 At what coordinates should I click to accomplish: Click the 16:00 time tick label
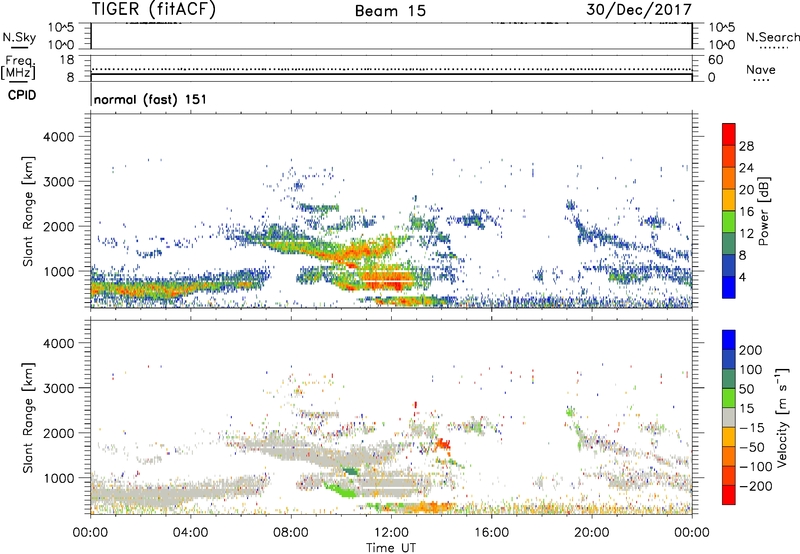point(491,533)
